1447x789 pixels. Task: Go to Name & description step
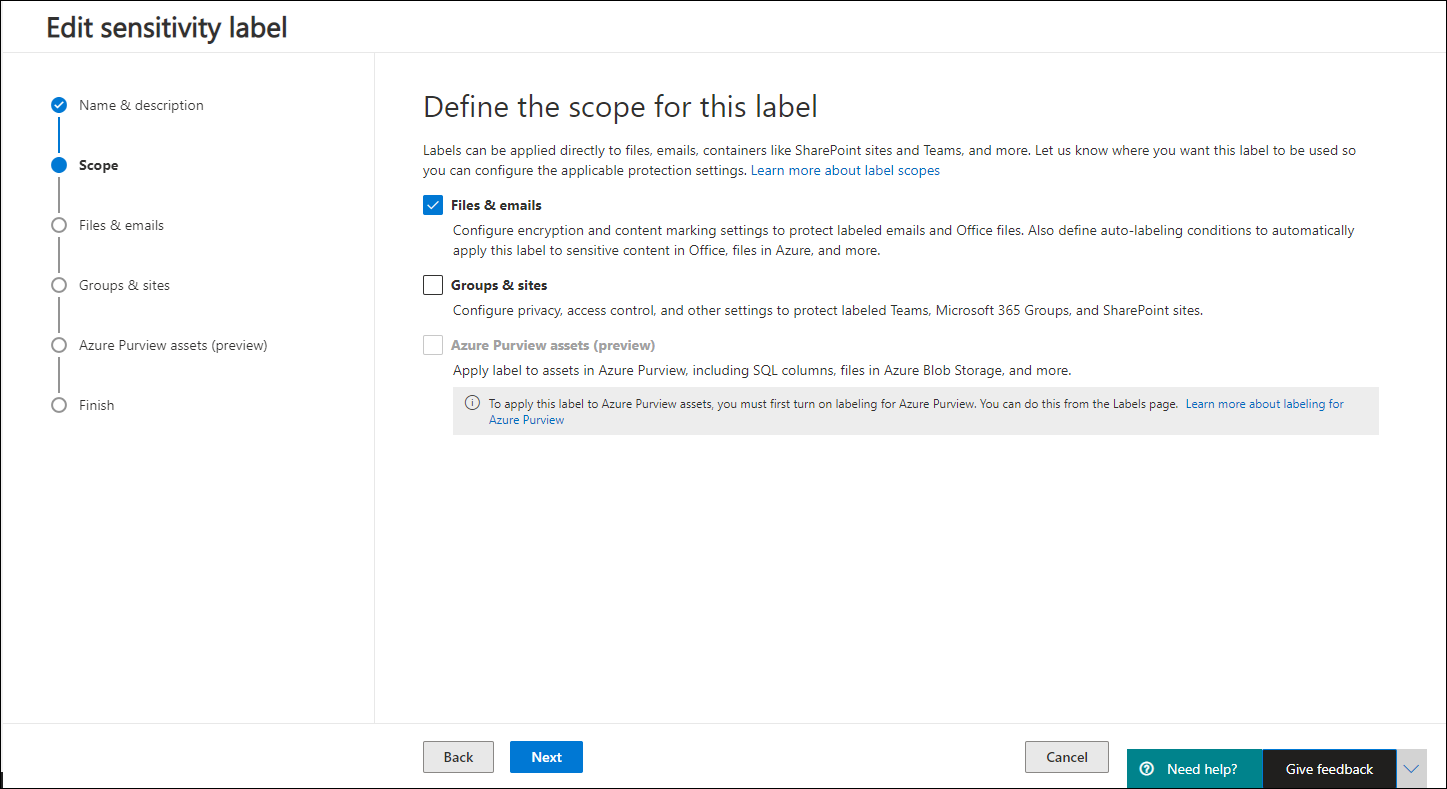pos(141,105)
